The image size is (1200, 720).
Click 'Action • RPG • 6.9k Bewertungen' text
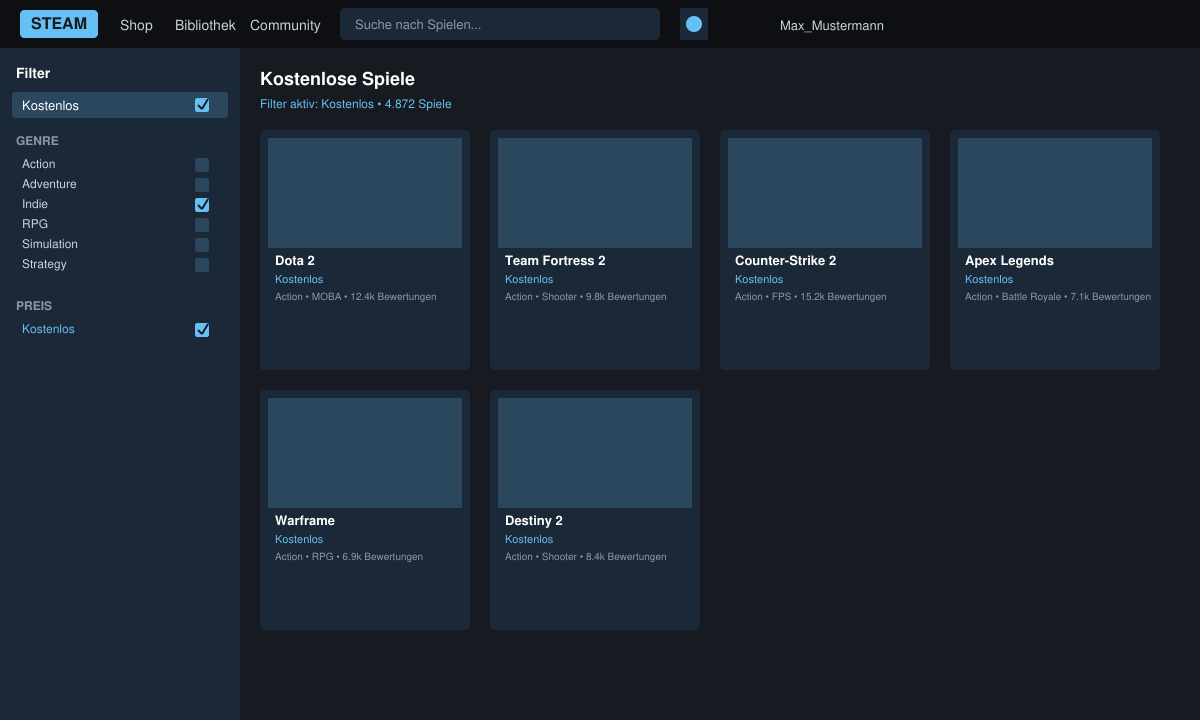point(349,557)
